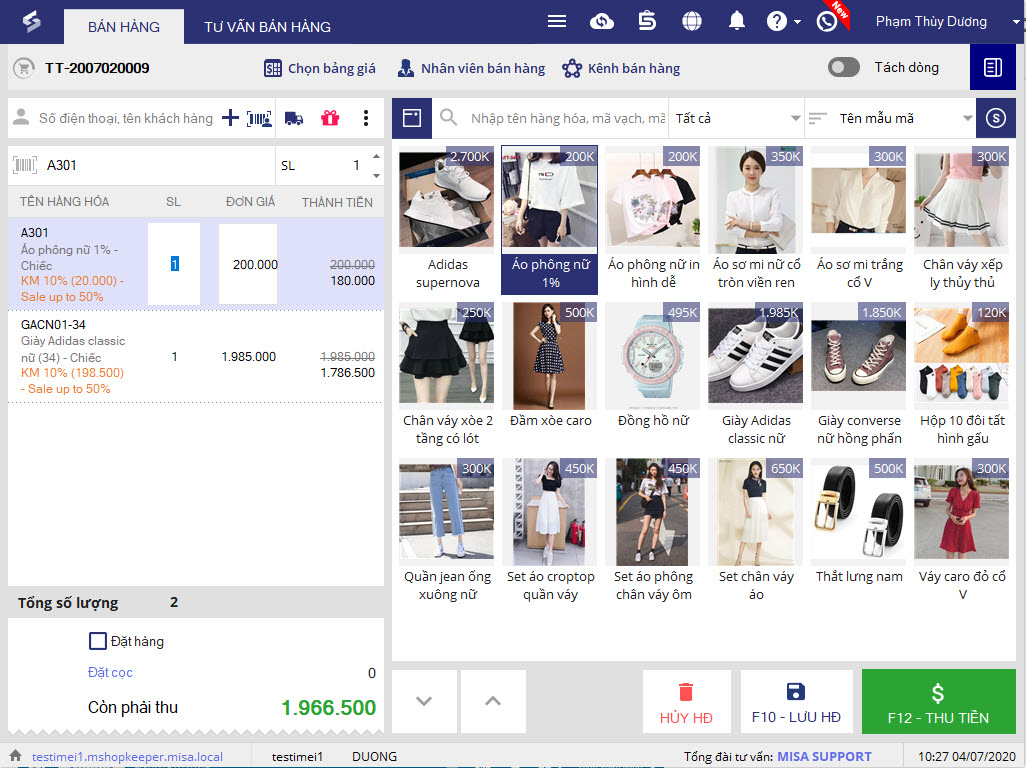Select the Thắt lưng nam product
The height and width of the screenshot is (768, 1026).
(x=859, y=522)
